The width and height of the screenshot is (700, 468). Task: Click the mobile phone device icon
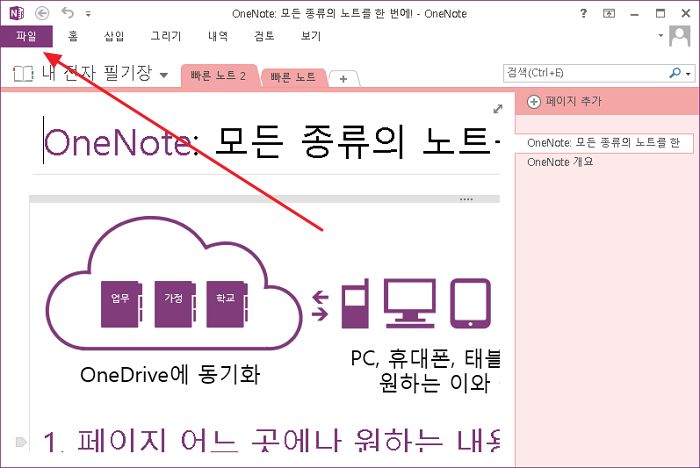[x=355, y=303]
